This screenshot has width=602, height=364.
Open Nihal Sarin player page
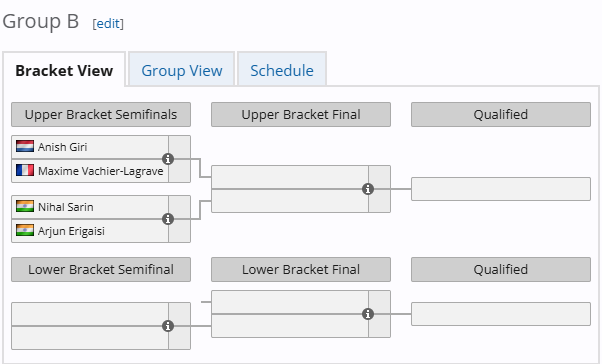click(66, 207)
